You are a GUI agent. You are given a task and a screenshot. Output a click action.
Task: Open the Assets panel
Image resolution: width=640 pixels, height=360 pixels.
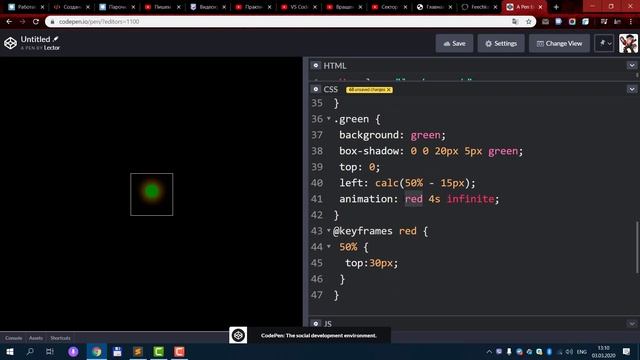(x=36, y=338)
